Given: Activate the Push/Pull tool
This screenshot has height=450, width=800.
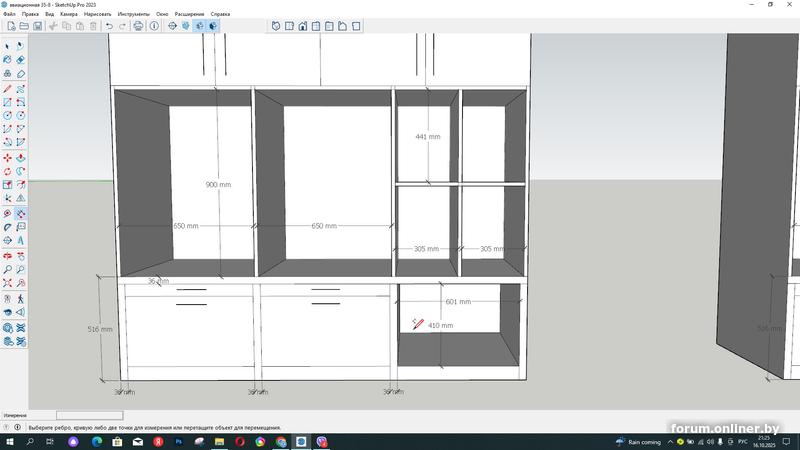Looking at the screenshot, I should 20,158.
